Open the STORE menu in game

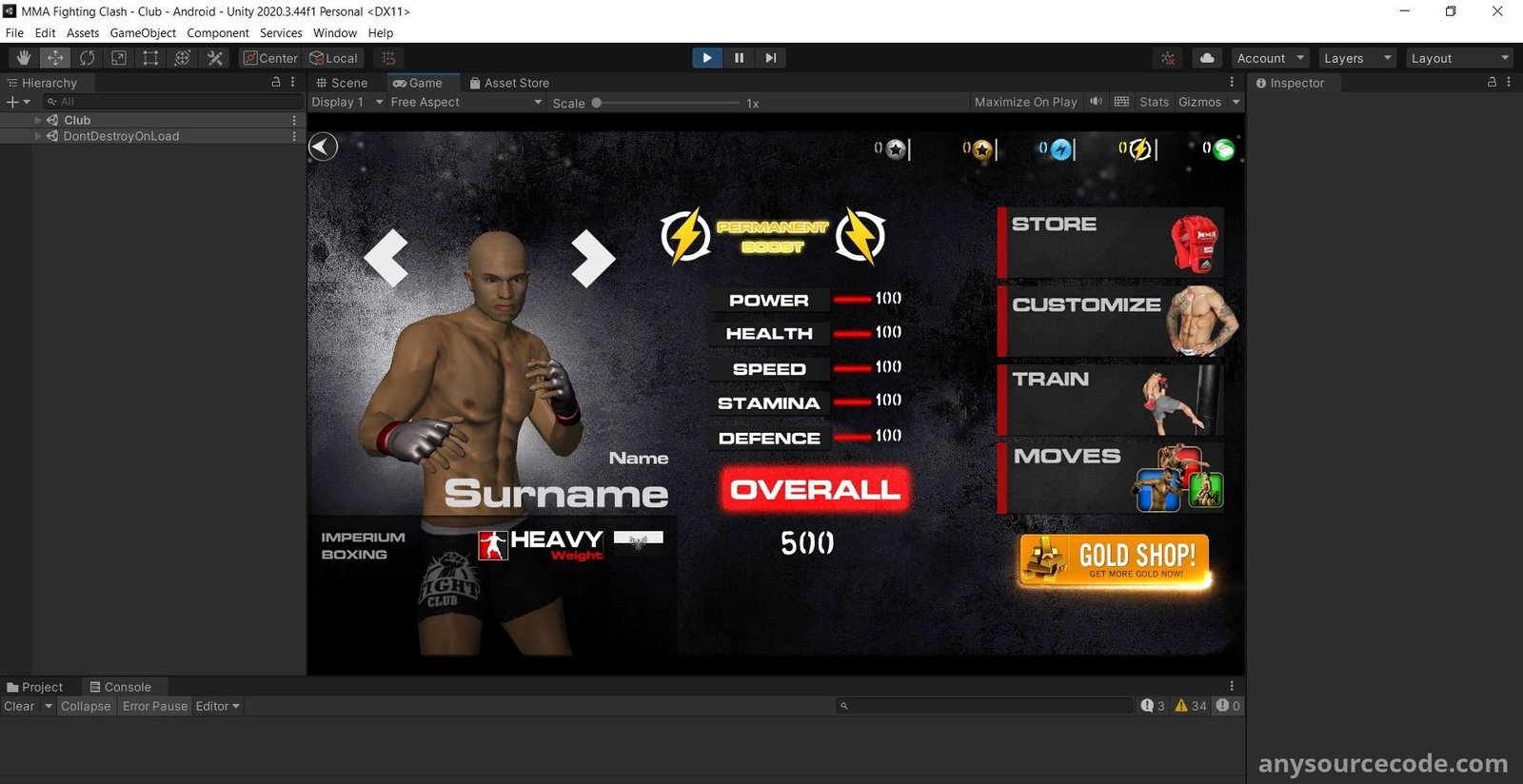pyautogui.click(x=1110, y=242)
